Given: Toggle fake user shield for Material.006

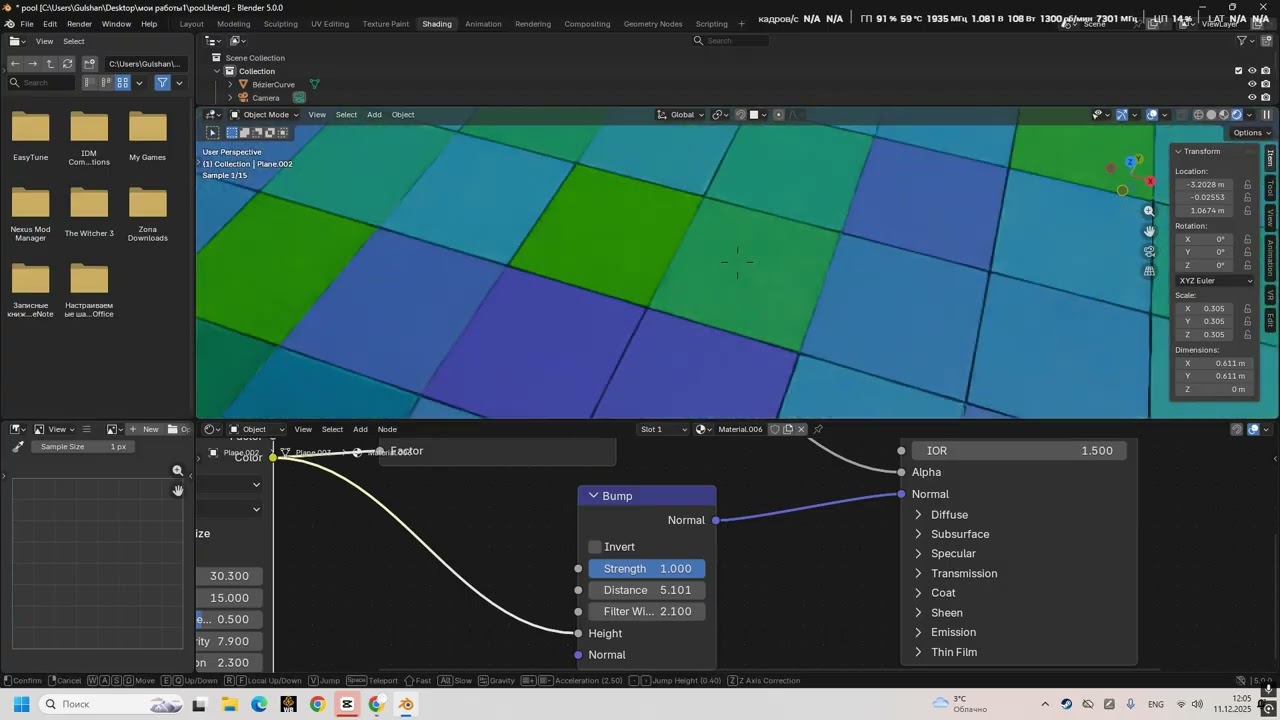Looking at the screenshot, I should click(x=774, y=430).
